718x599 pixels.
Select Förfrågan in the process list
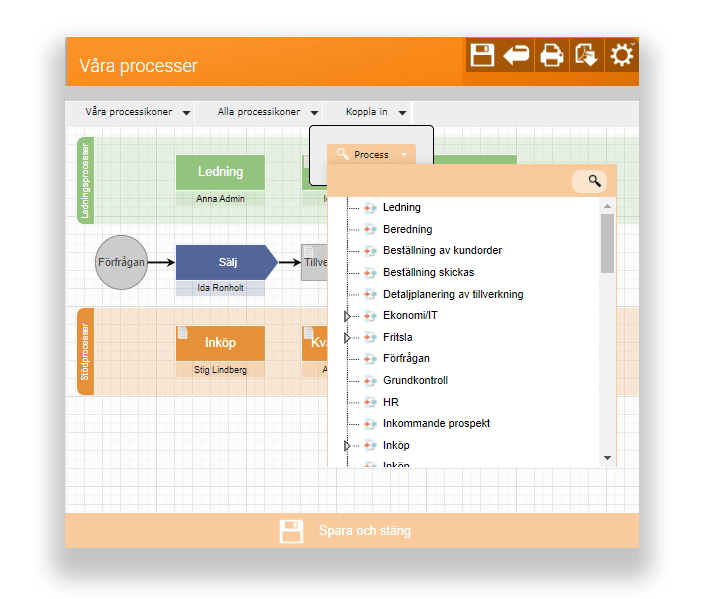click(x=406, y=359)
